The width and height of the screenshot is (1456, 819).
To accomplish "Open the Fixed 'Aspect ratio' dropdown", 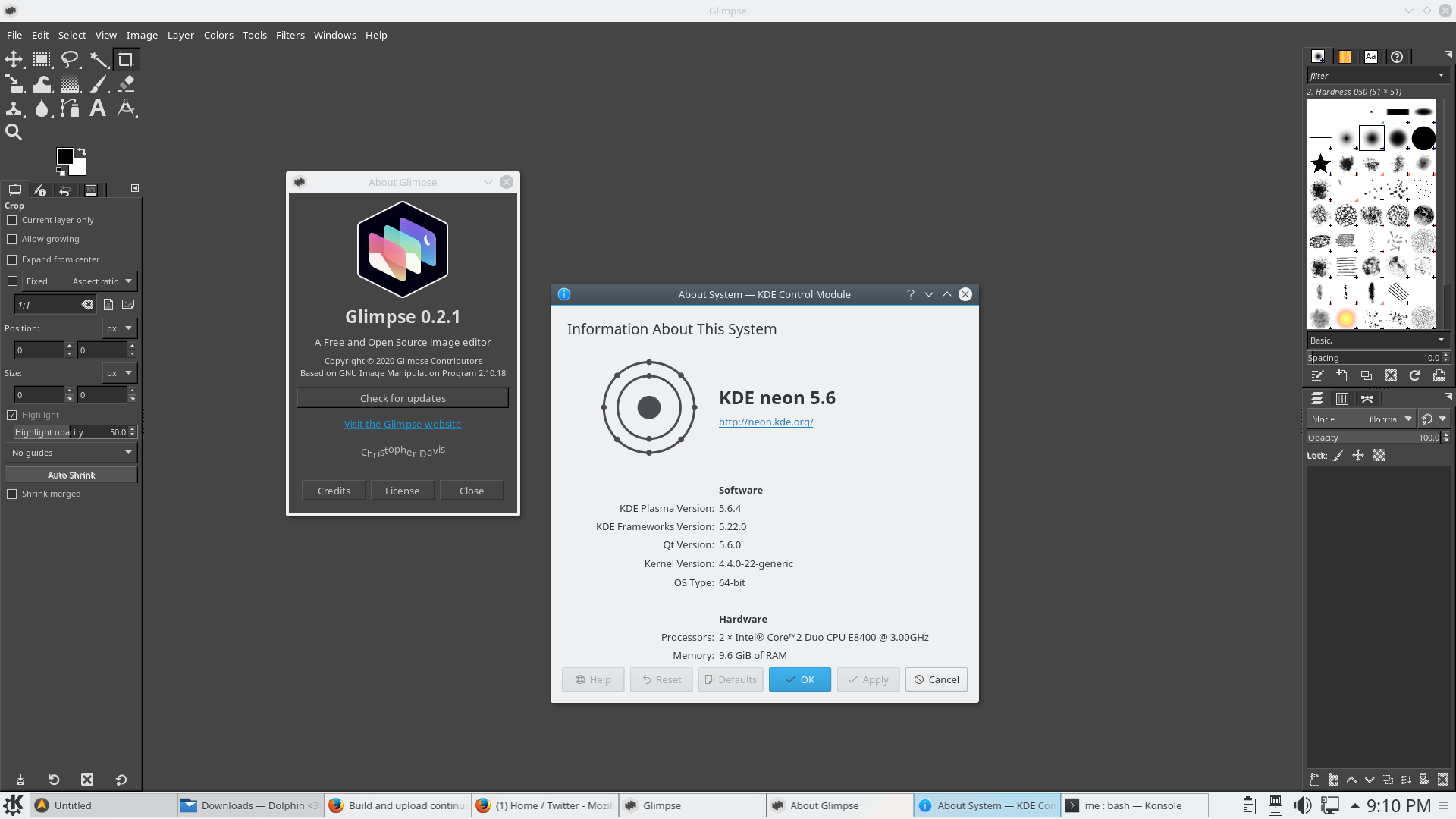I will click(x=80, y=281).
